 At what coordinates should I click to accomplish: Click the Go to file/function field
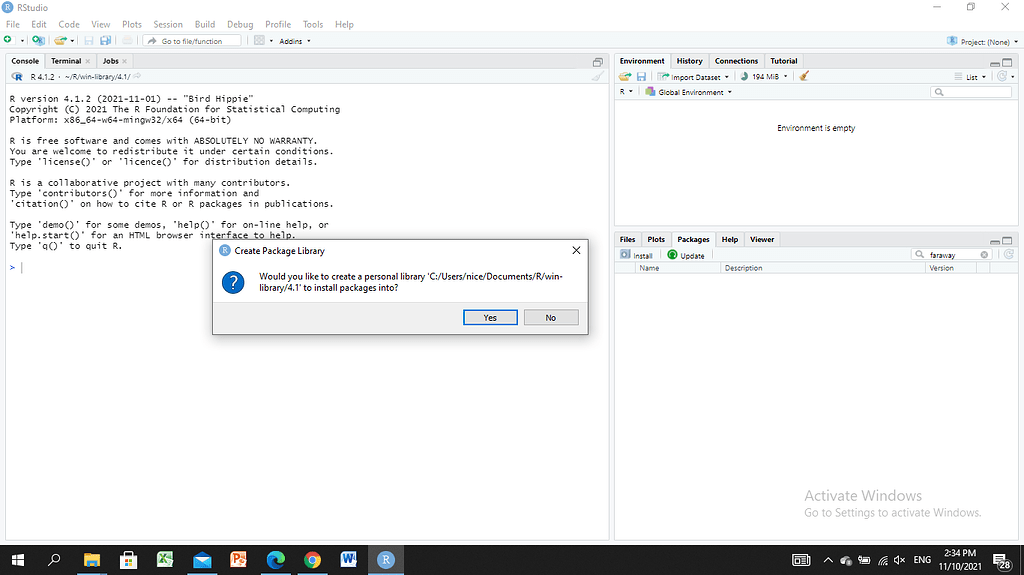[192, 41]
